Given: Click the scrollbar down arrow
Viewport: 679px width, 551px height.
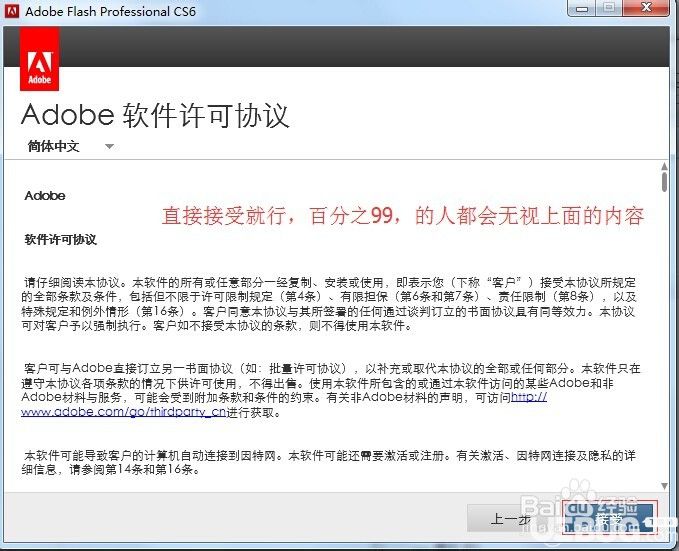Looking at the screenshot, I should (664, 486).
